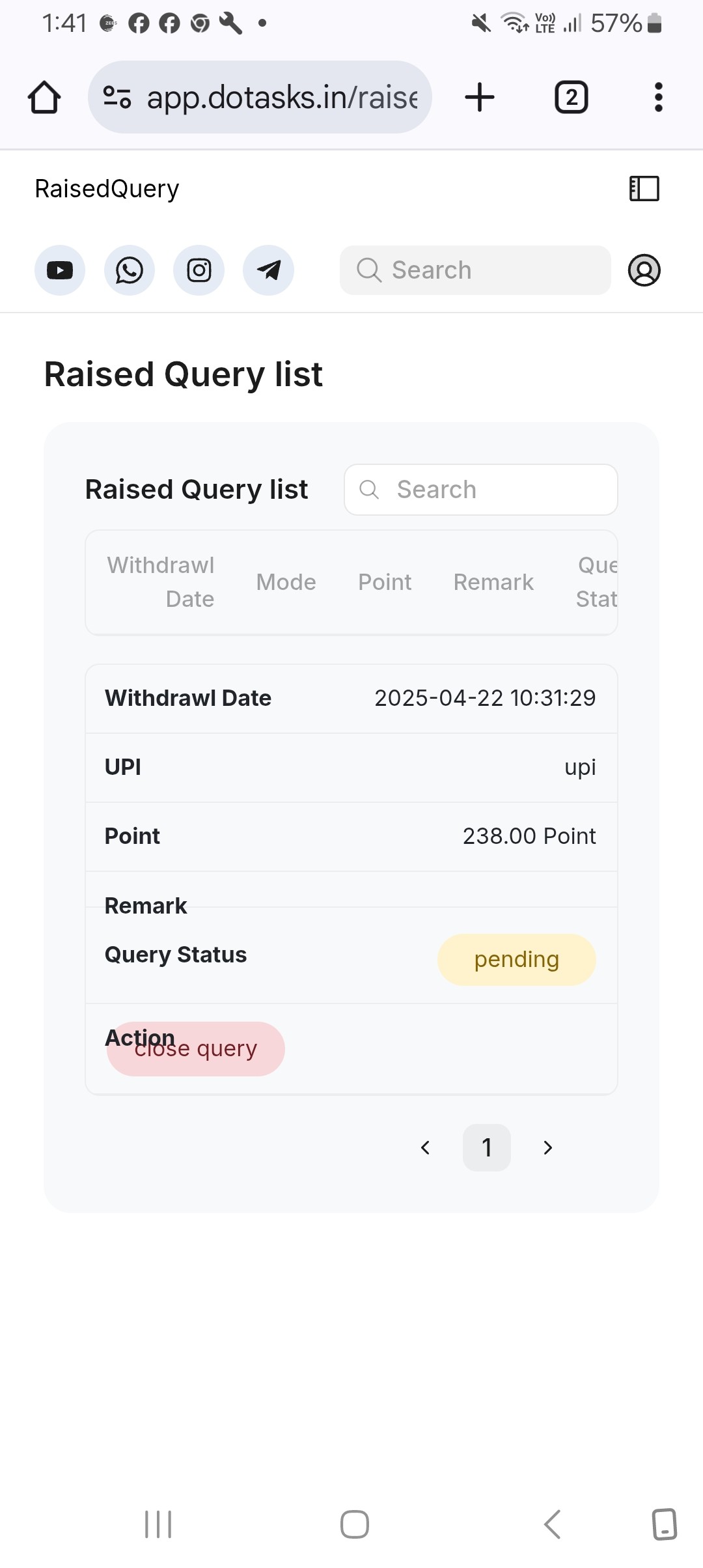The height and width of the screenshot is (1568, 703).
Task: Click the close query button
Action: click(196, 1049)
